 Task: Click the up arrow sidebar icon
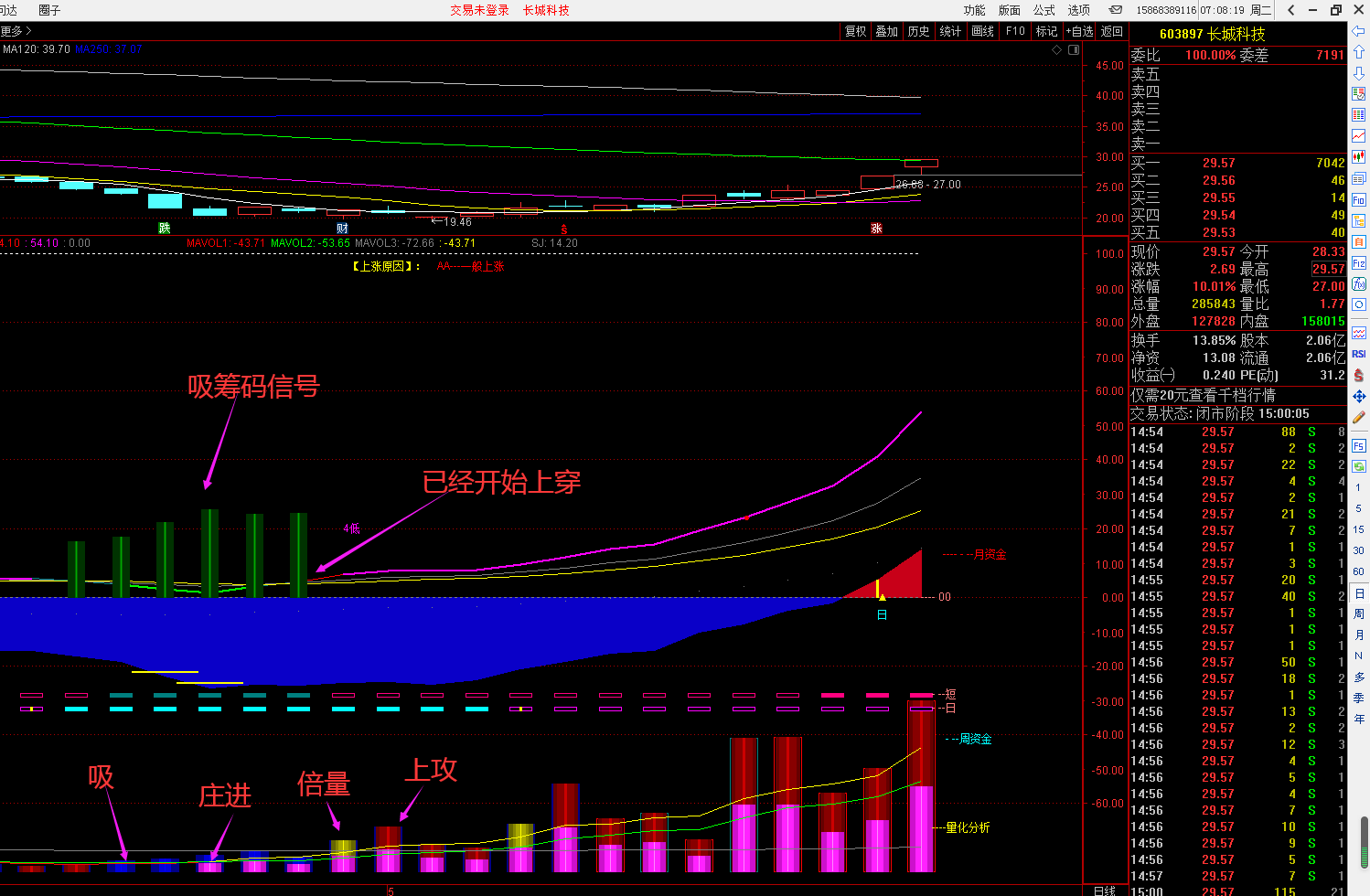(1359, 52)
